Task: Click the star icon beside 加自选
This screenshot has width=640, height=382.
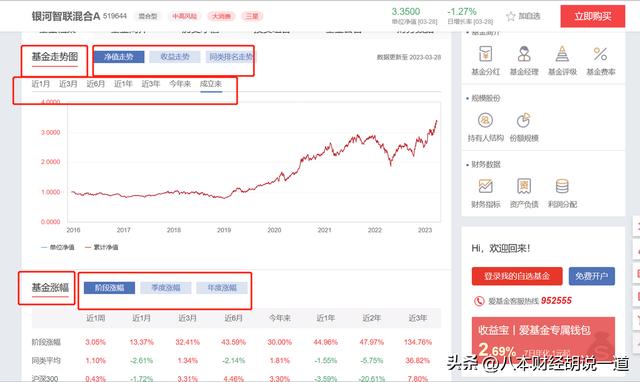Action: click(511, 16)
